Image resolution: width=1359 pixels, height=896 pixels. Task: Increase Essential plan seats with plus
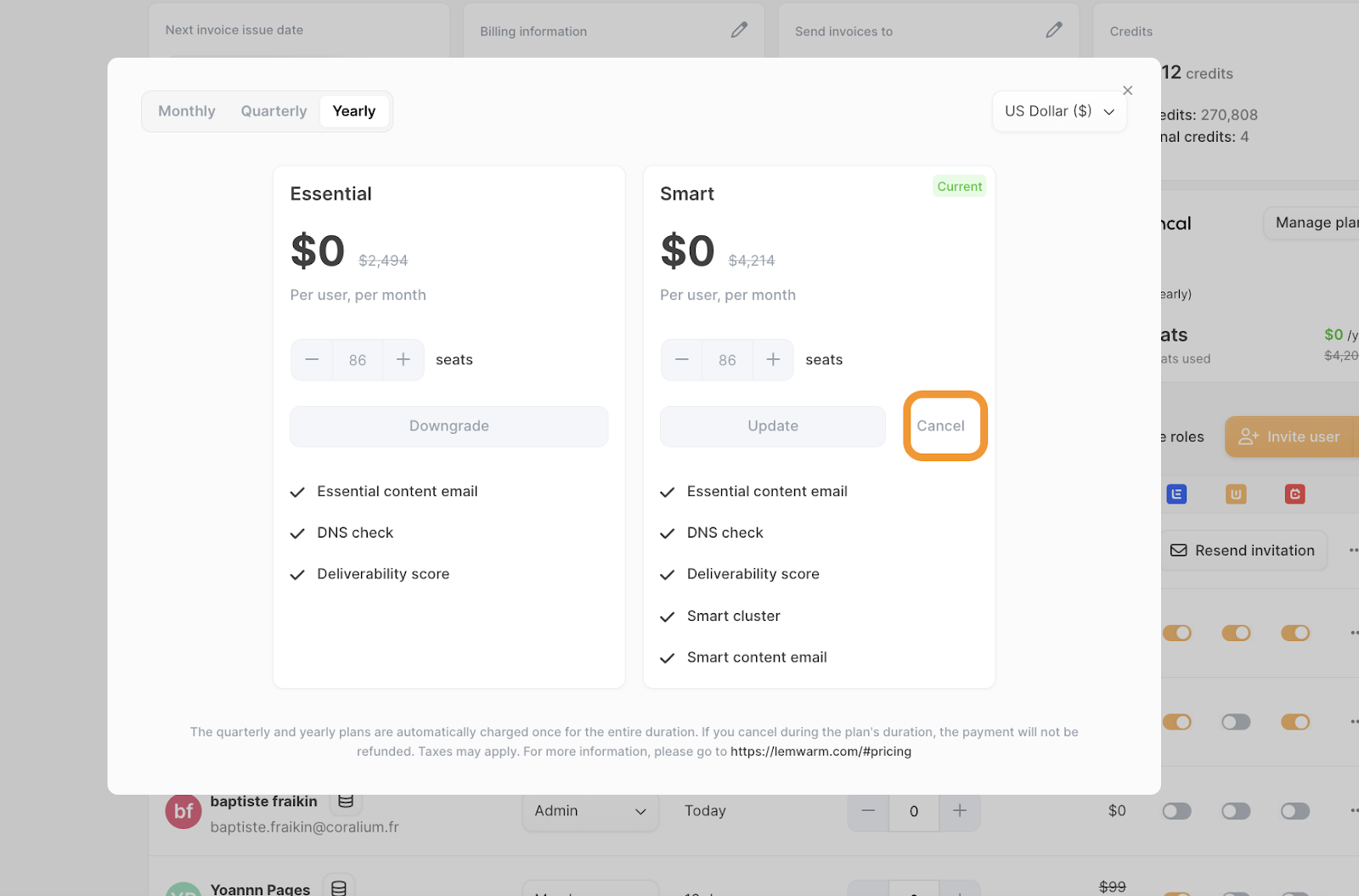[x=403, y=360]
